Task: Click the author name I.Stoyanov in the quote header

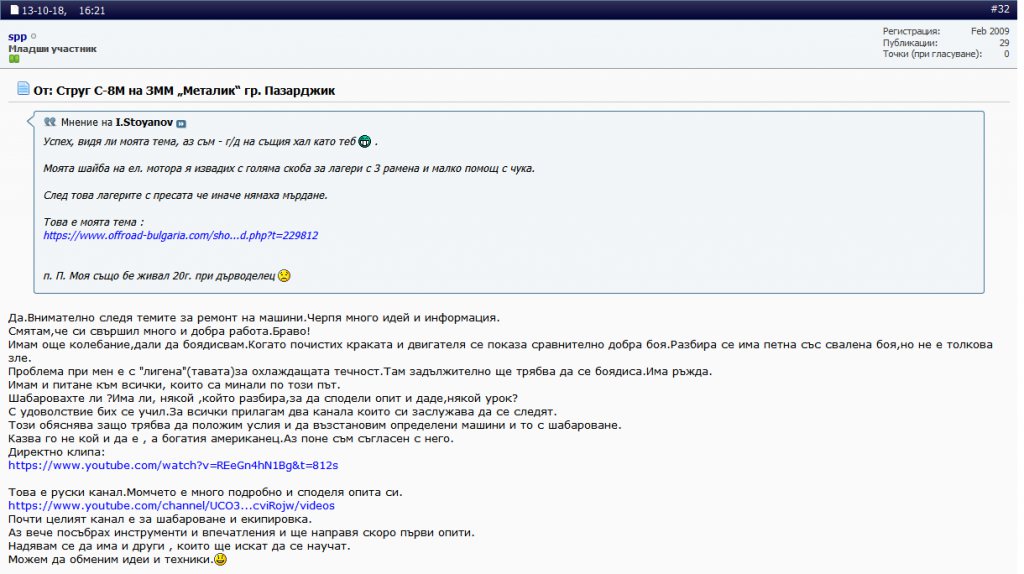Action: coord(144,122)
